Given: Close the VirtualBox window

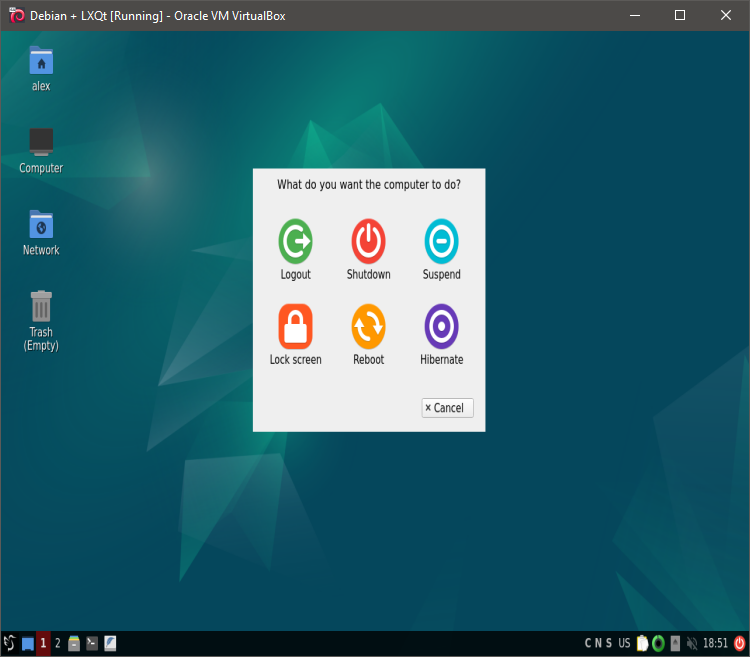Looking at the screenshot, I should coord(726,15).
